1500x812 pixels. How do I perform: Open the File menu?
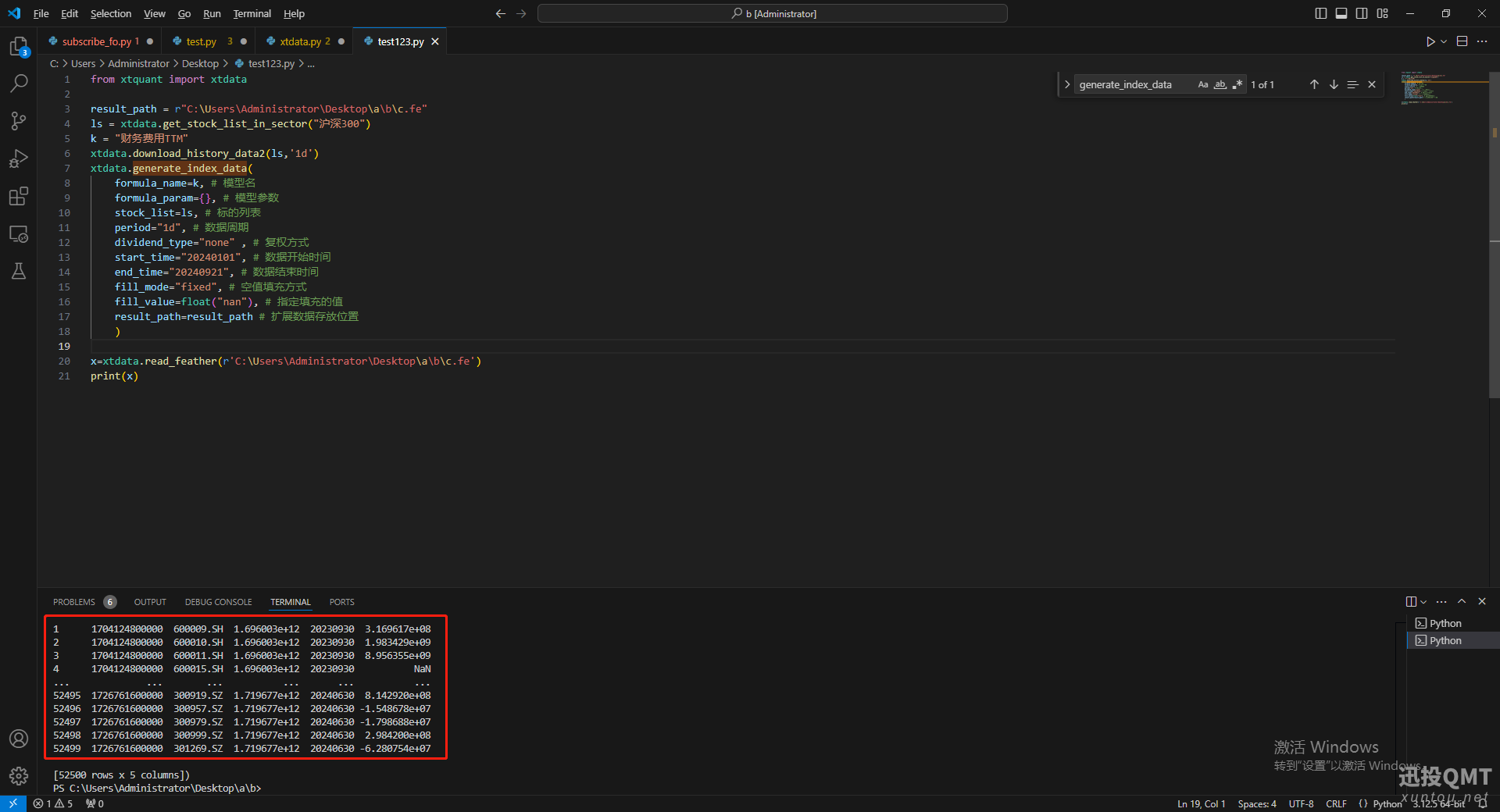[x=41, y=13]
